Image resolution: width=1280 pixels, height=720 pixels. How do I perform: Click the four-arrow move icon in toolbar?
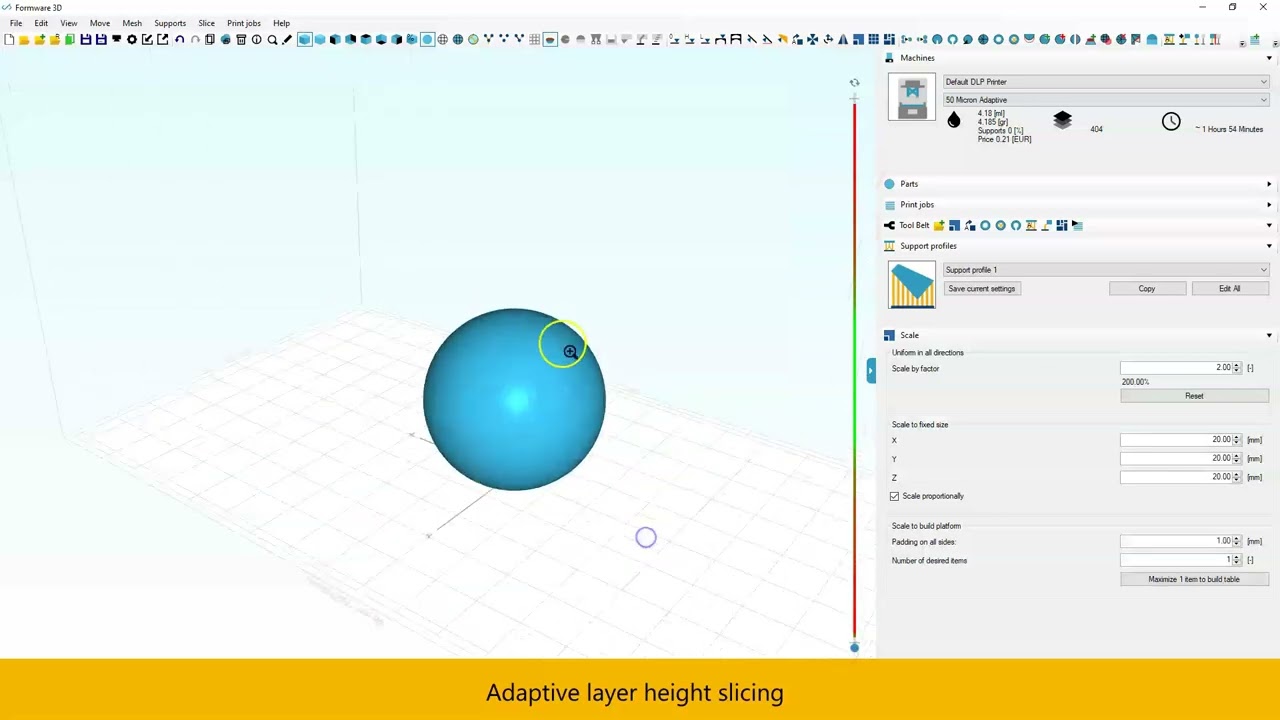[x=812, y=39]
